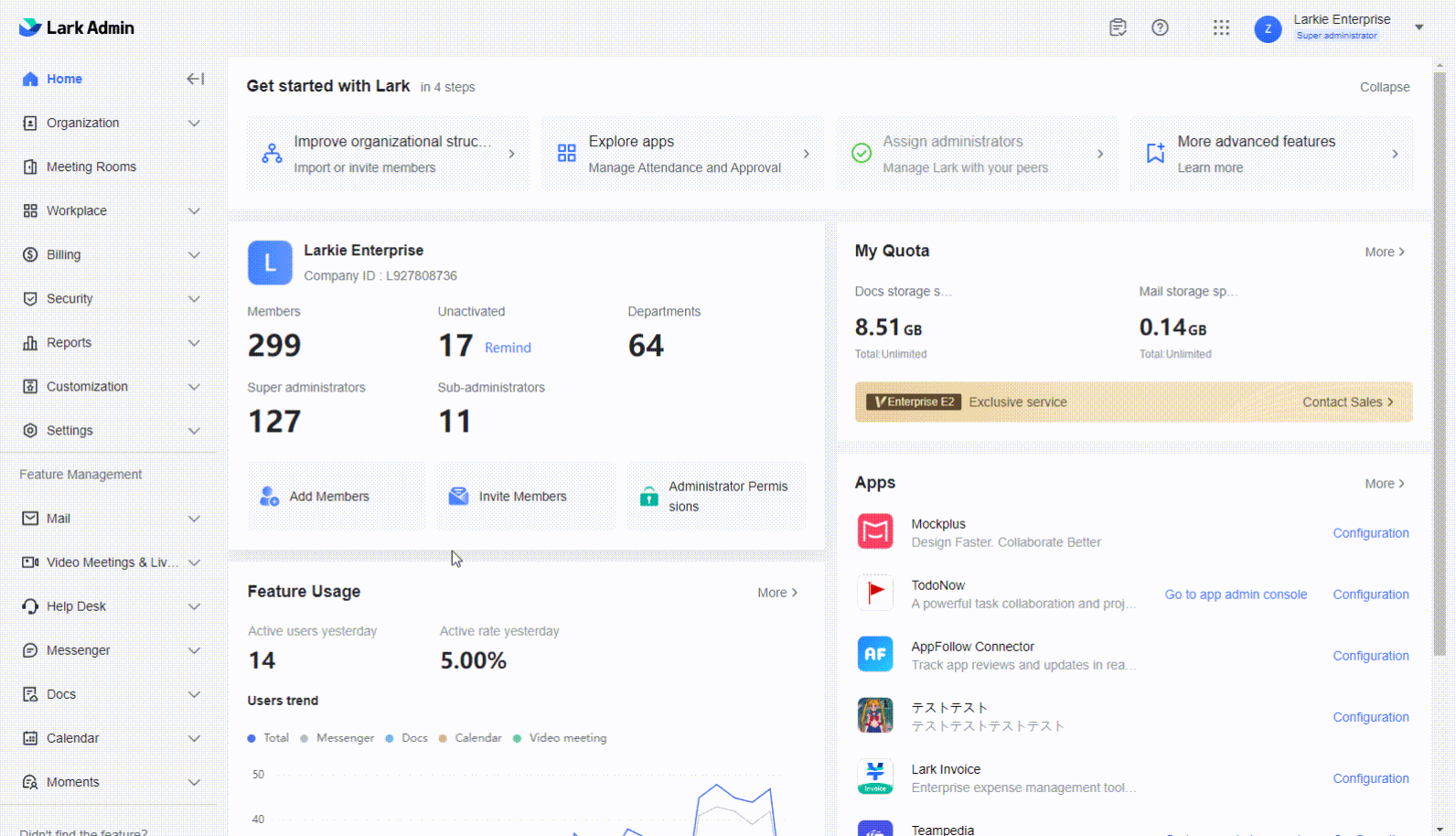Click the Remind link next to Unactivated

(x=508, y=348)
